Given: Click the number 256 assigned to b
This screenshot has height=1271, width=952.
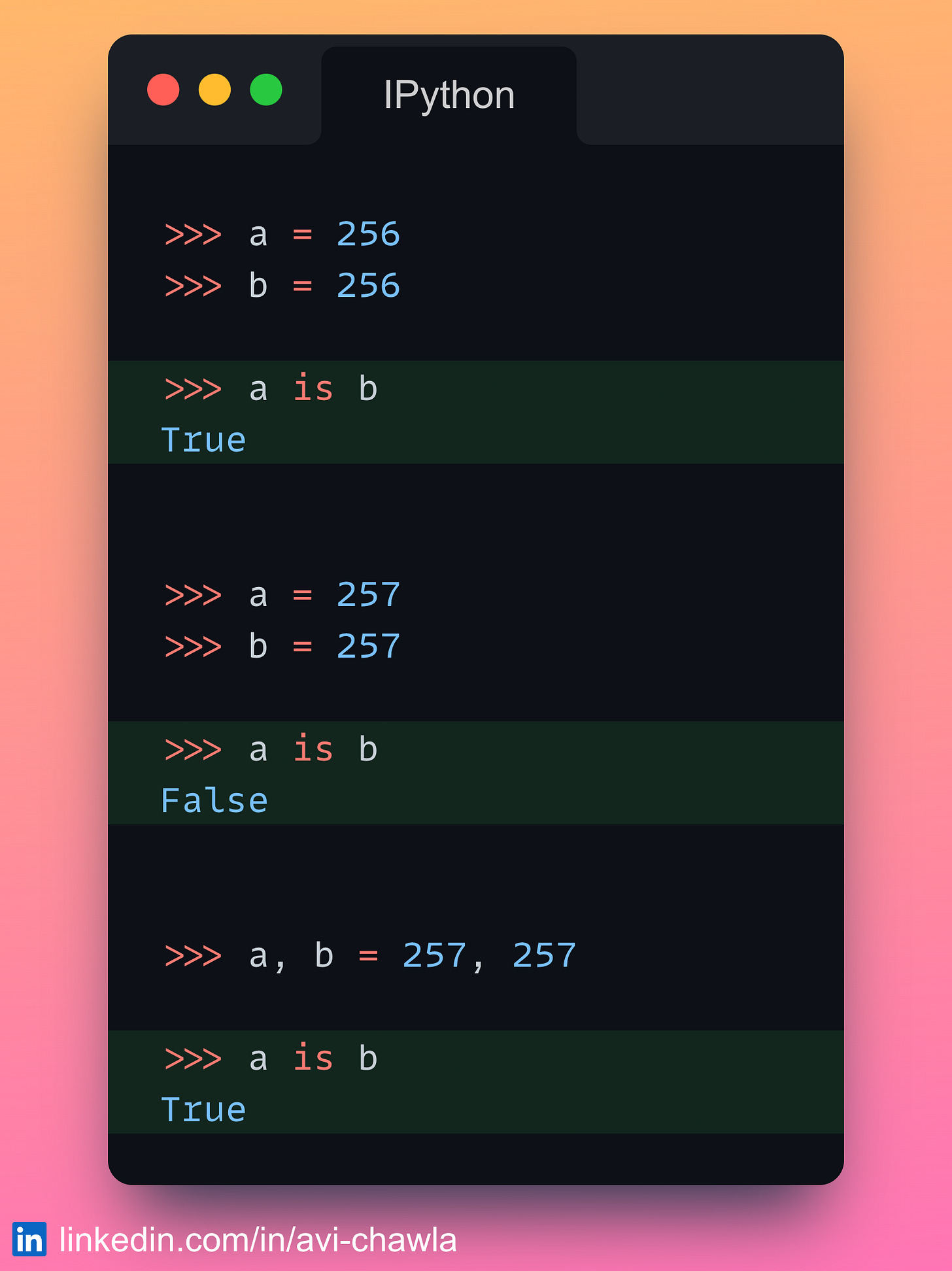Looking at the screenshot, I should pyautogui.click(x=368, y=286).
